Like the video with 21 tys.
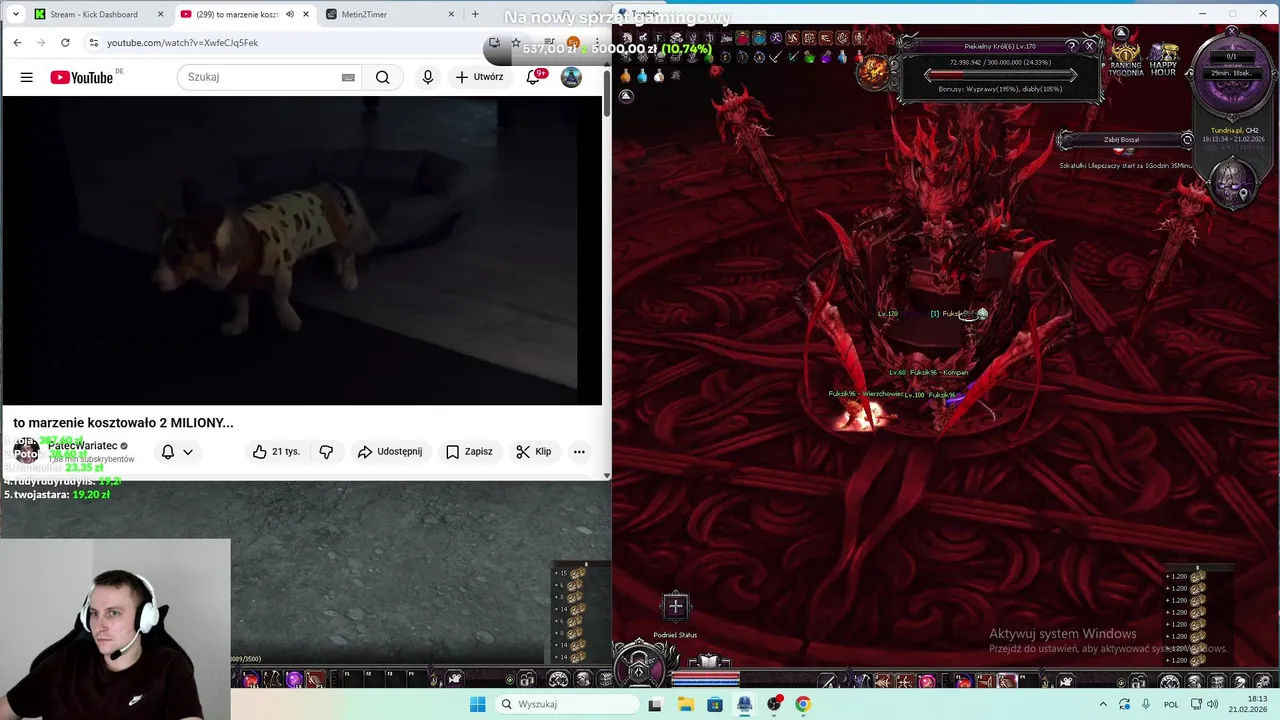This screenshot has width=1280, height=720. pos(276,452)
